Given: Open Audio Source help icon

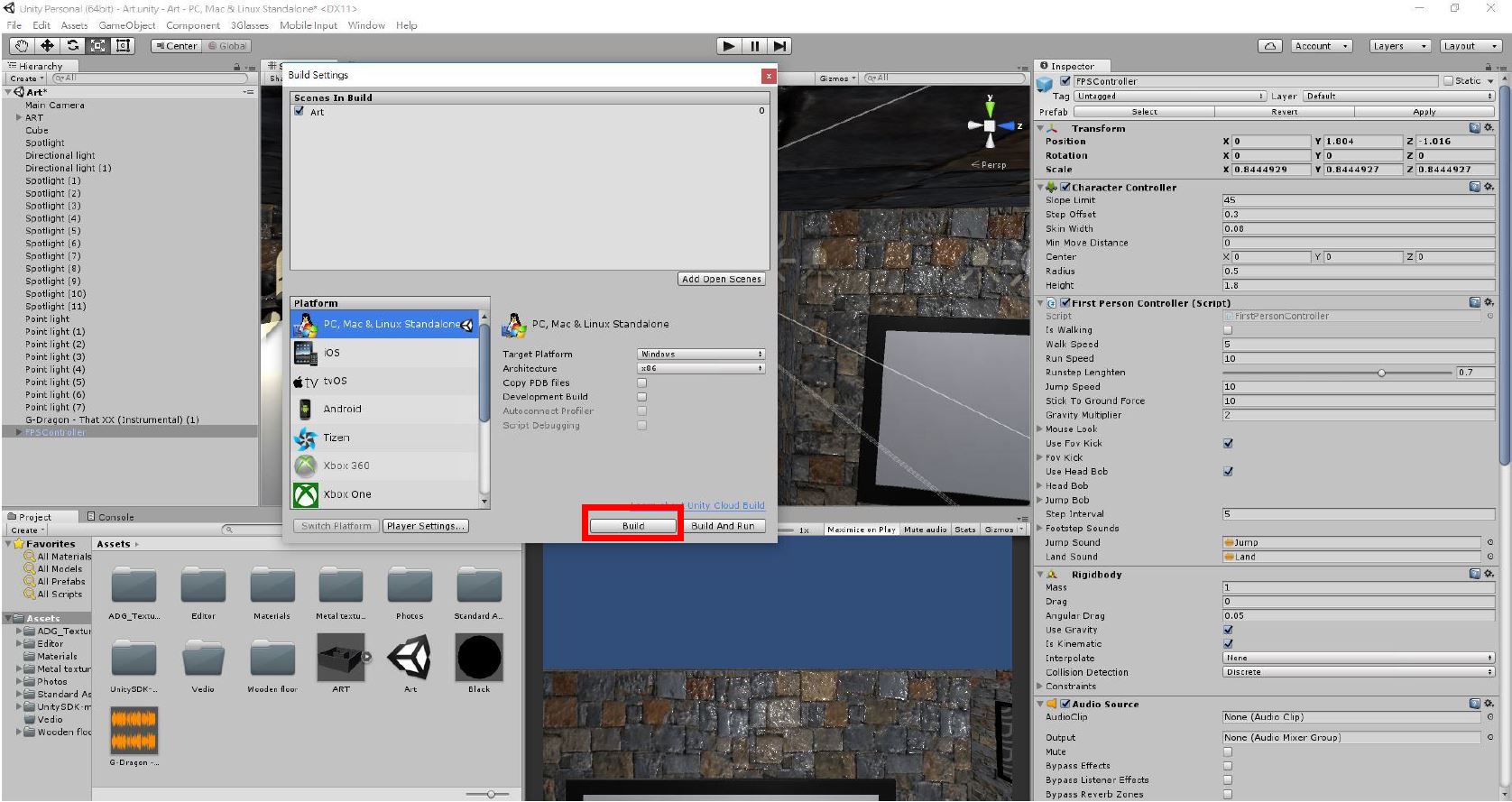Looking at the screenshot, I should pyautogui.click(x=1475, y=704).
